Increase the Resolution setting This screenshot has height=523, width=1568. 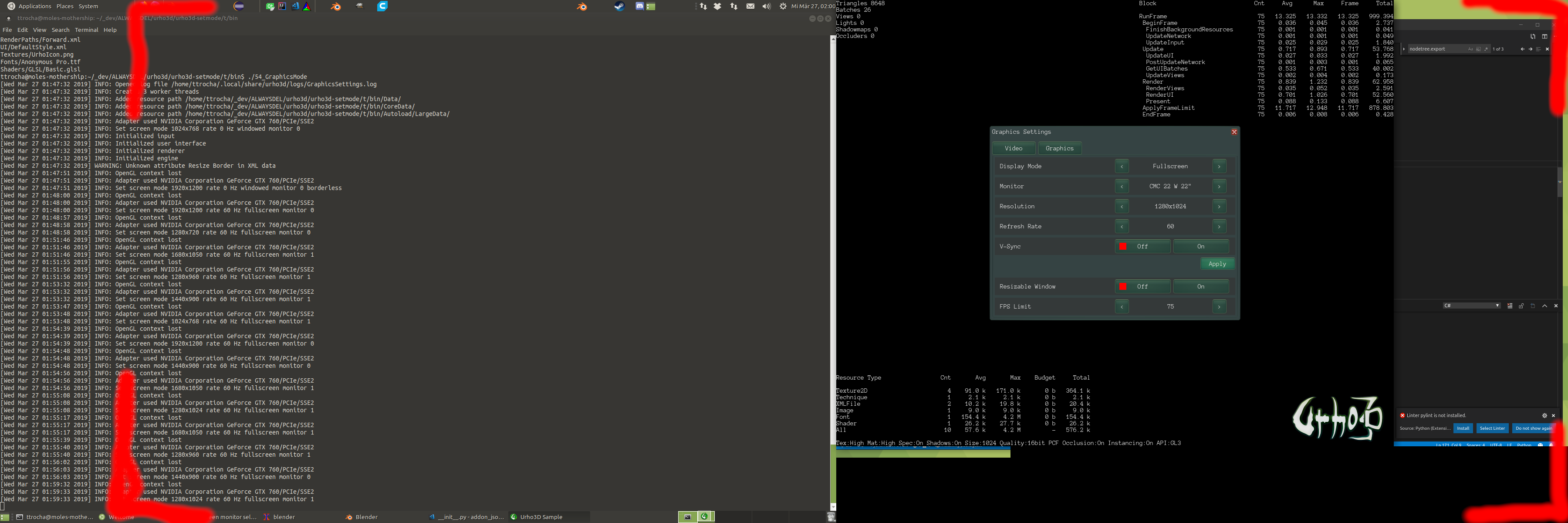[1219, 207]
